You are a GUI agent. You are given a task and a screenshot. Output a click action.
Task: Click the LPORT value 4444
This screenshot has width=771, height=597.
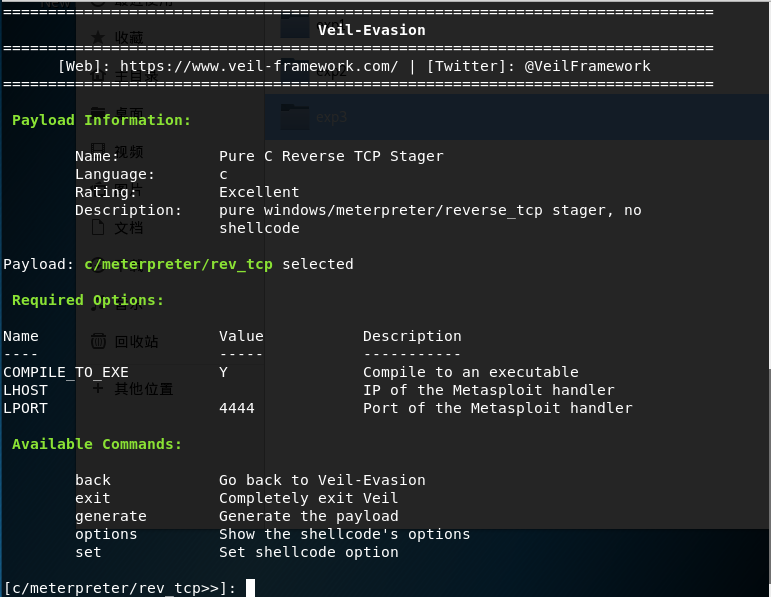237,408
